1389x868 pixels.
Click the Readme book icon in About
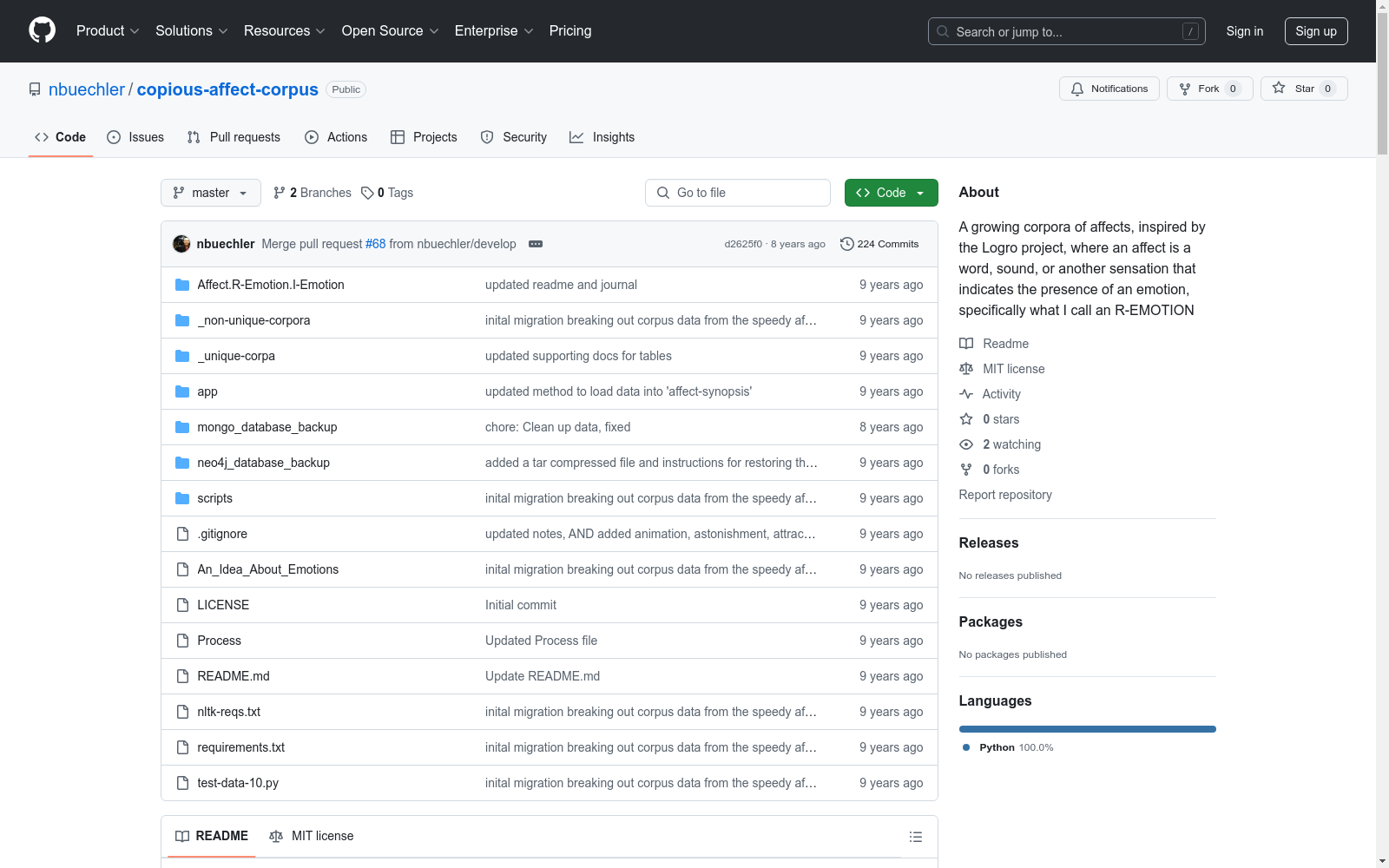pos(966,344)
